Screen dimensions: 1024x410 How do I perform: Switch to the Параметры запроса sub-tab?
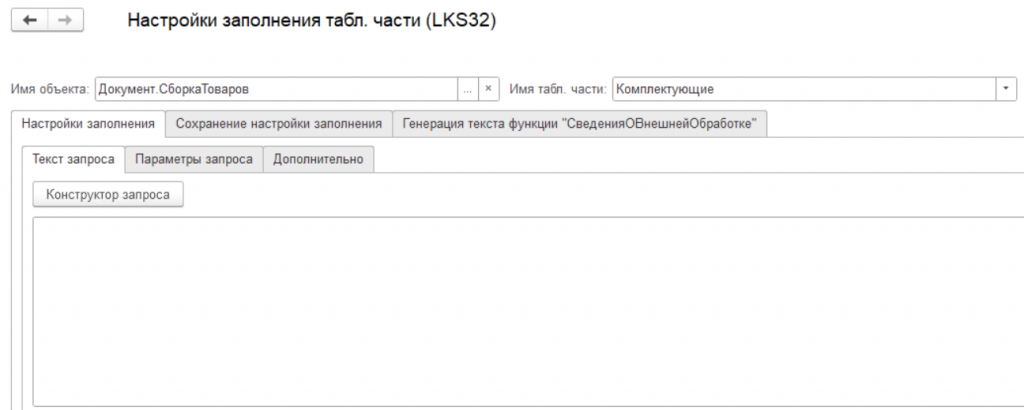tap(194, 159)
